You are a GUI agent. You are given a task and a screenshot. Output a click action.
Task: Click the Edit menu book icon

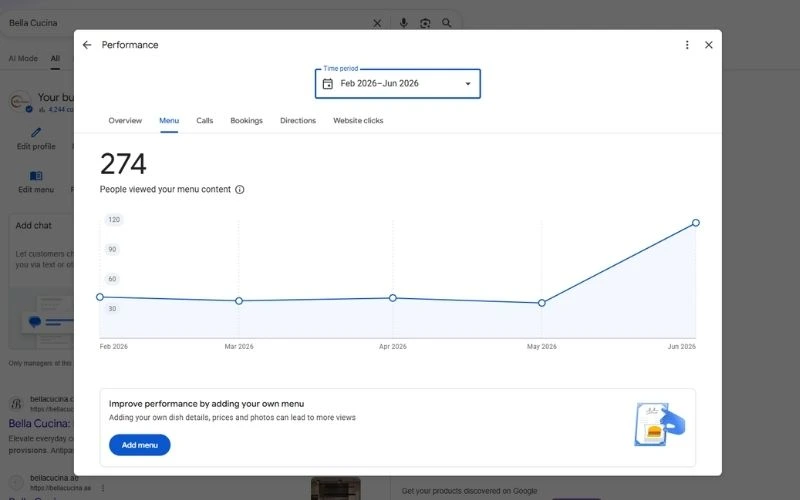36,176
